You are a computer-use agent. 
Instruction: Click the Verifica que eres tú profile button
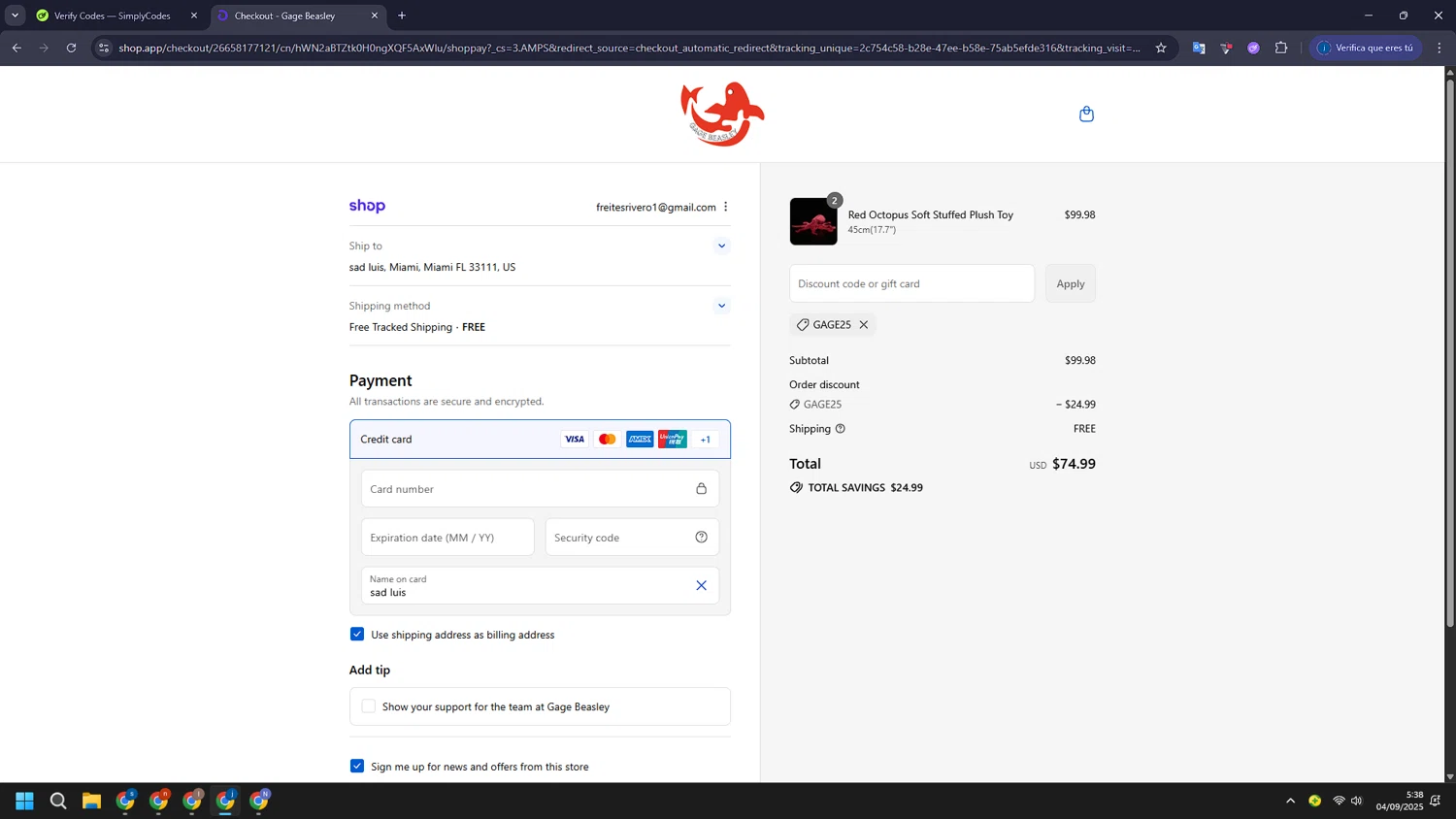click(x=1366, y=48)
